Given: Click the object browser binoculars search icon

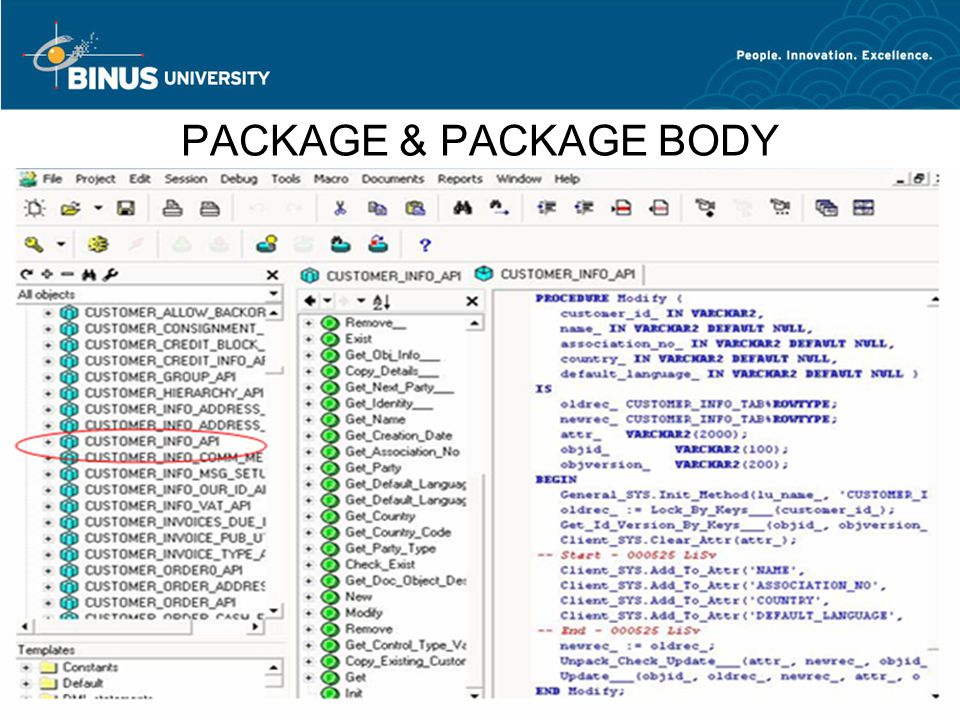Looking at the screenshot, I should (89, 275).
